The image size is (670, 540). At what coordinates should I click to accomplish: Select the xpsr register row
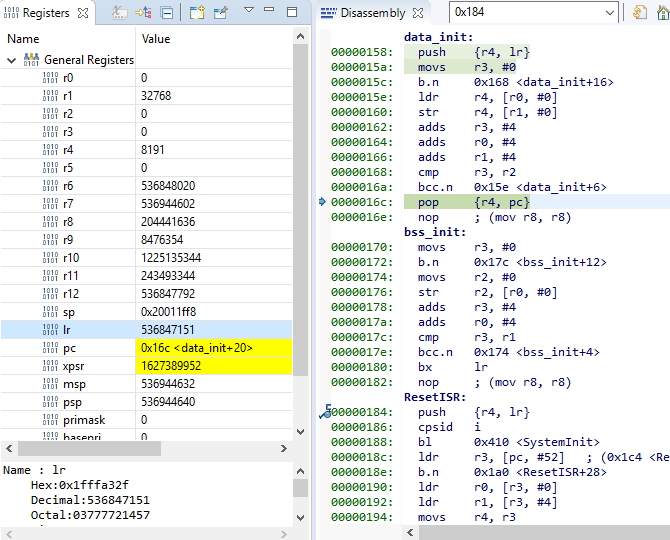click(x=146, y=366)
